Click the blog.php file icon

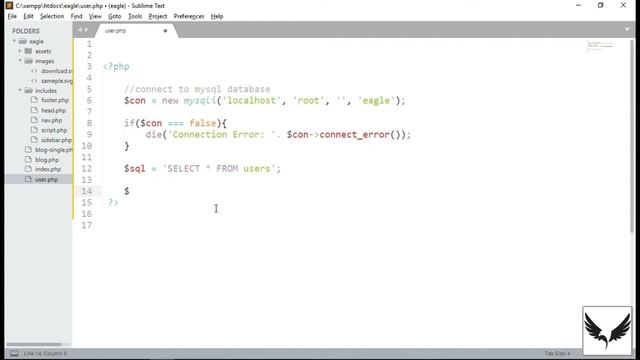(x=28, y=159)
